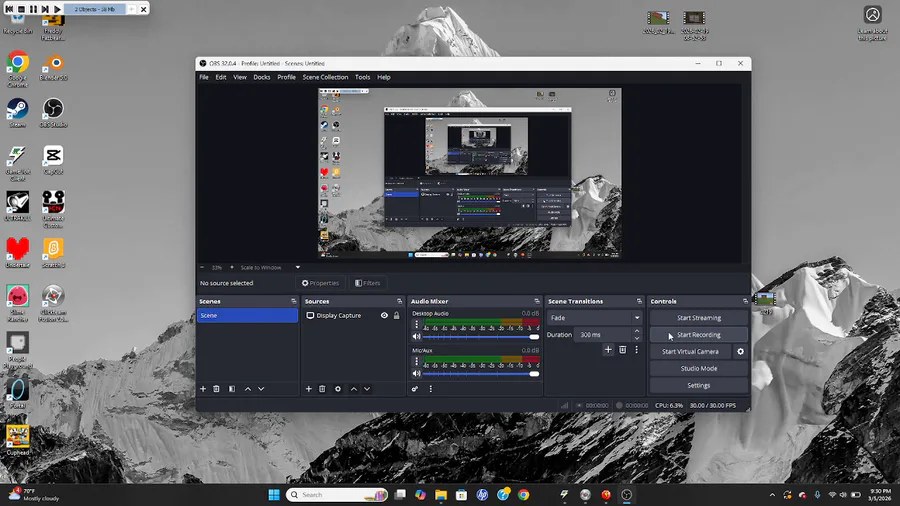
Task: Delete scene transition with trash icon
Action: (623, 349)
